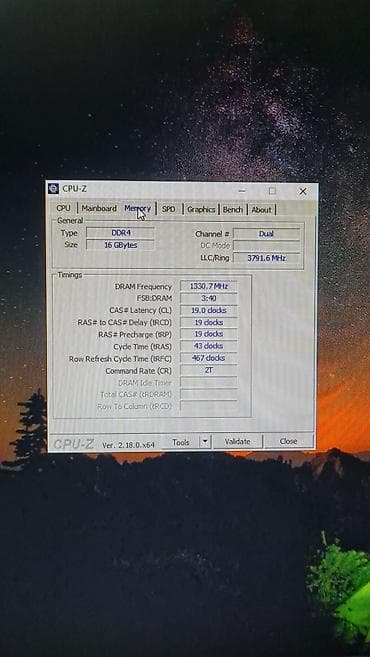Click the Channel # field Dual
The image size is (370, 657).
coord(267,234)
